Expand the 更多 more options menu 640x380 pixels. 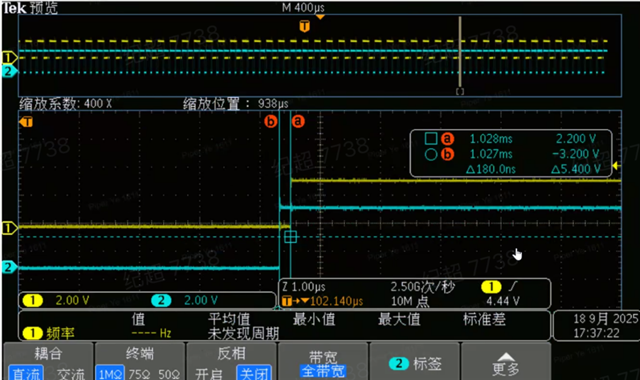click(x=506, y=362)
